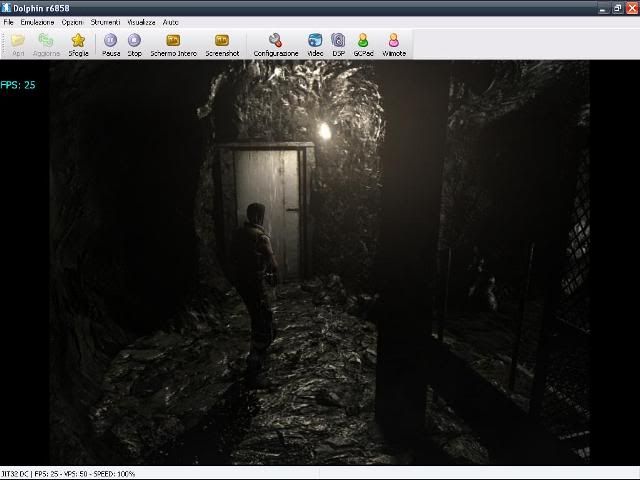Open the Aiuto help menu
This screenshot has height=480, width=640.
coord(171,21)
